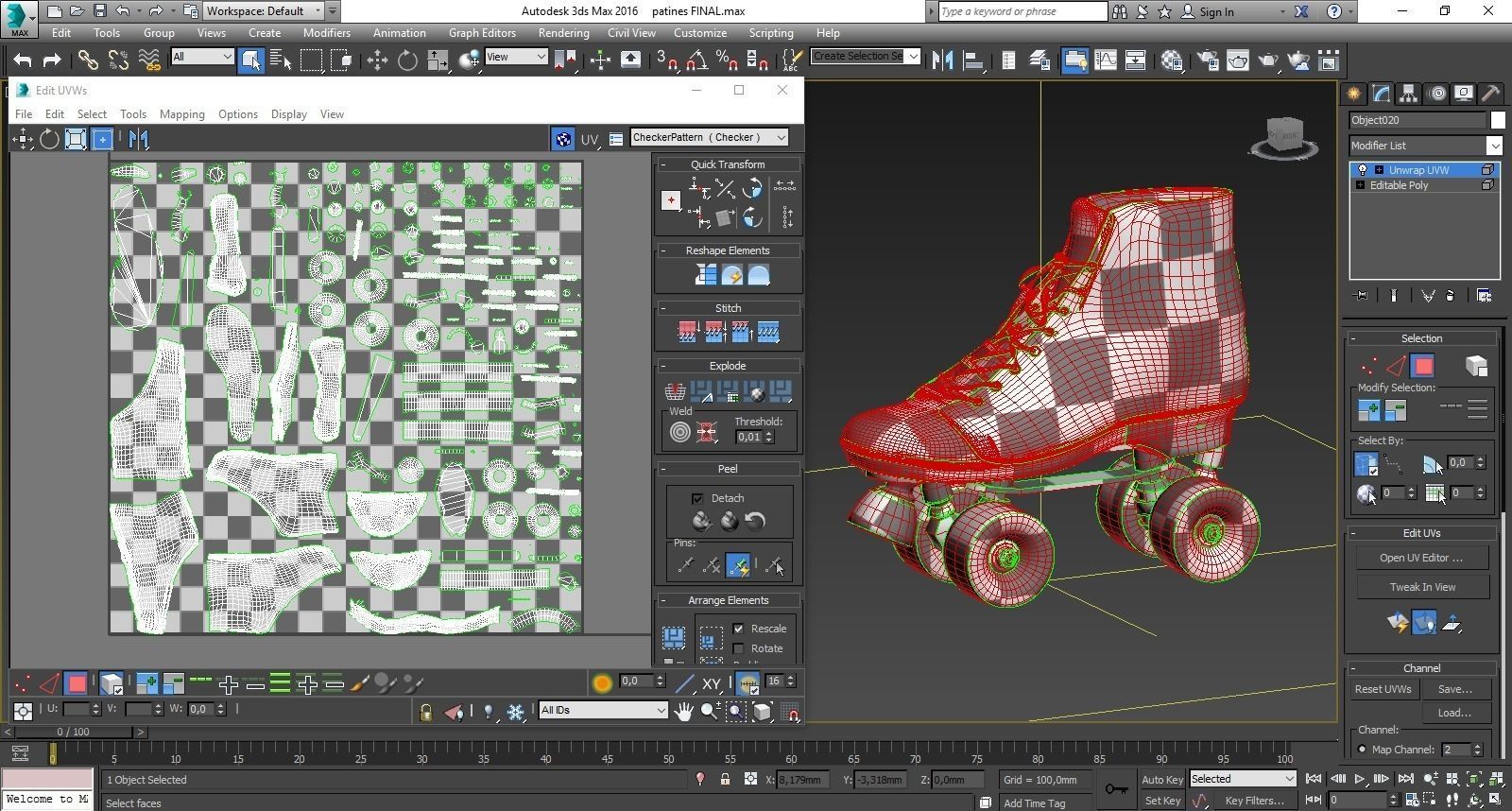Open the selection filter All dropdown
1512x811 pixels.
[202, 57]
